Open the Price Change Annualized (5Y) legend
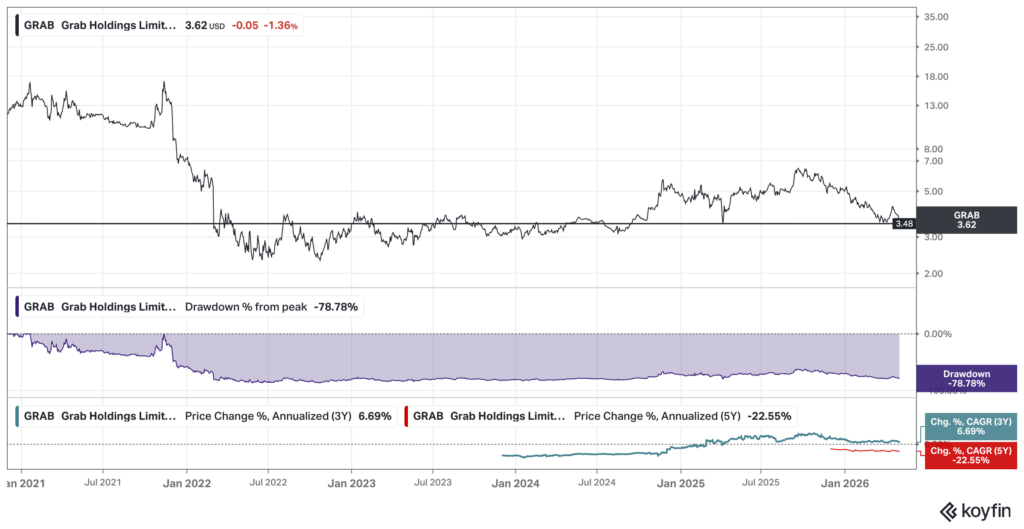 [600, 415]
